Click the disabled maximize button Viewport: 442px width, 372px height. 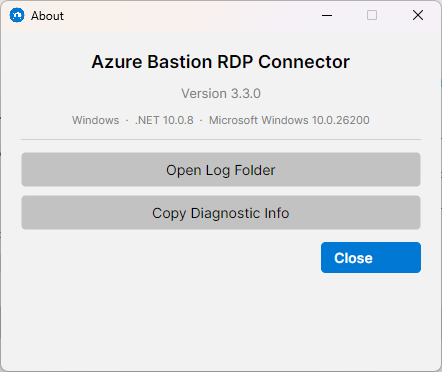pyautogui.click(x=372, y=15)
